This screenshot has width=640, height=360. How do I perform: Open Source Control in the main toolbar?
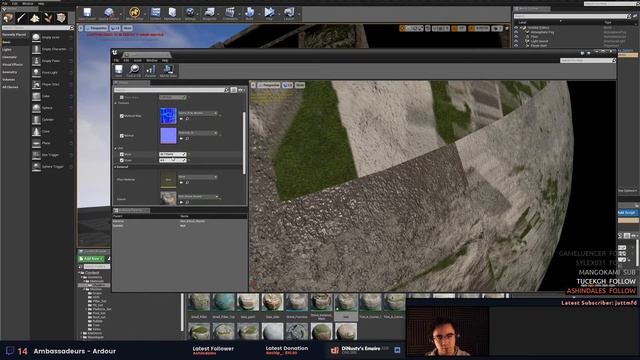pyautogui.click(x=109, y=13)
